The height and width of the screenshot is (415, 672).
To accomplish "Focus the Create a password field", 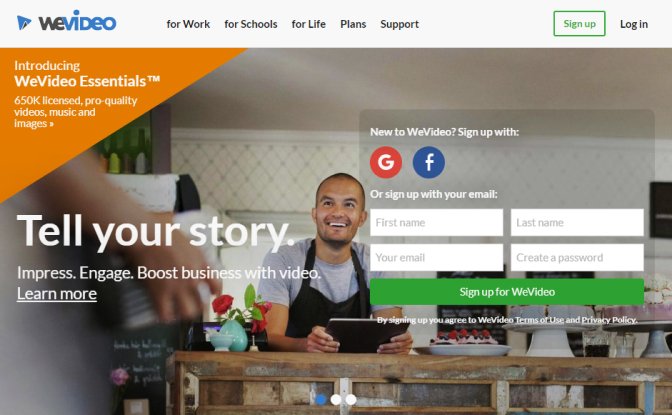I will pyautogui.click(x=577, y=258).
